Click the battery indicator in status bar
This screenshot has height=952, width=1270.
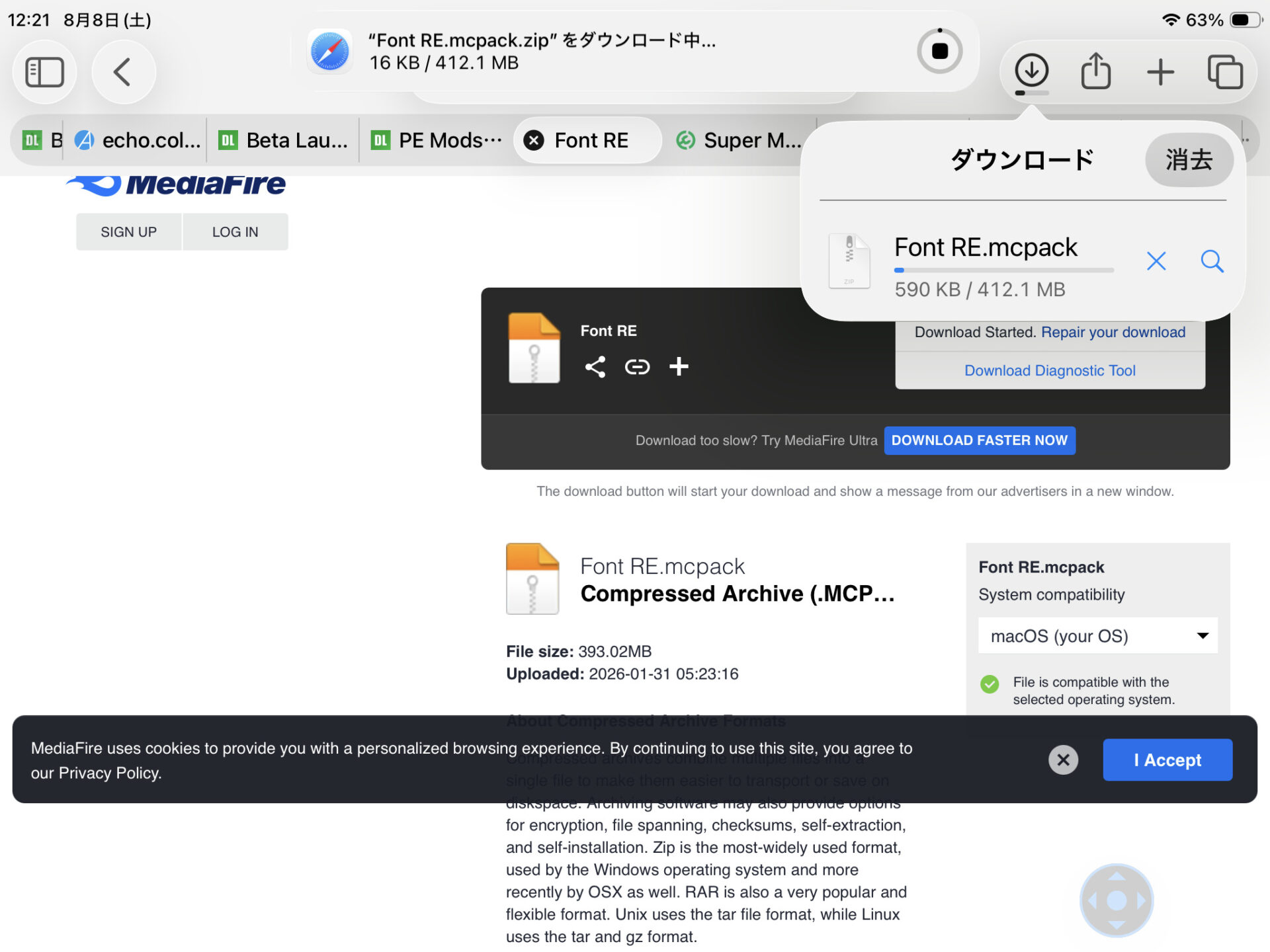click(1245, 20)
